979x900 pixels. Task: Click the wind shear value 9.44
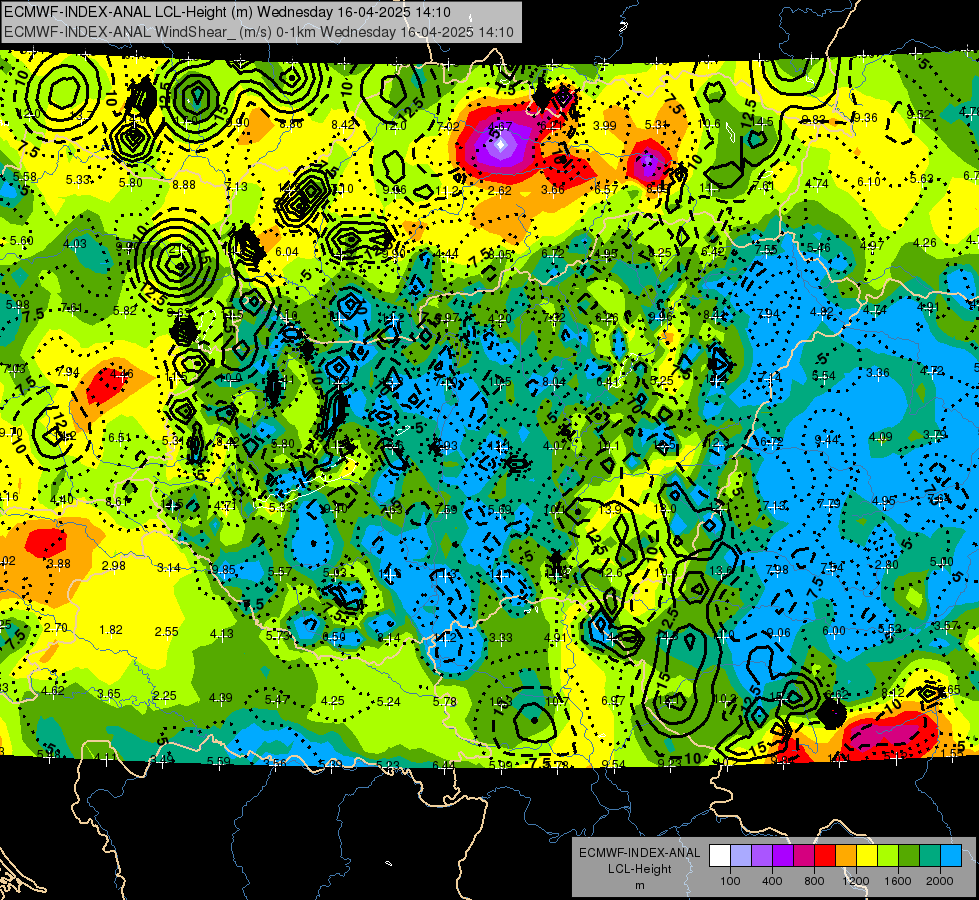tap(827, 440)
